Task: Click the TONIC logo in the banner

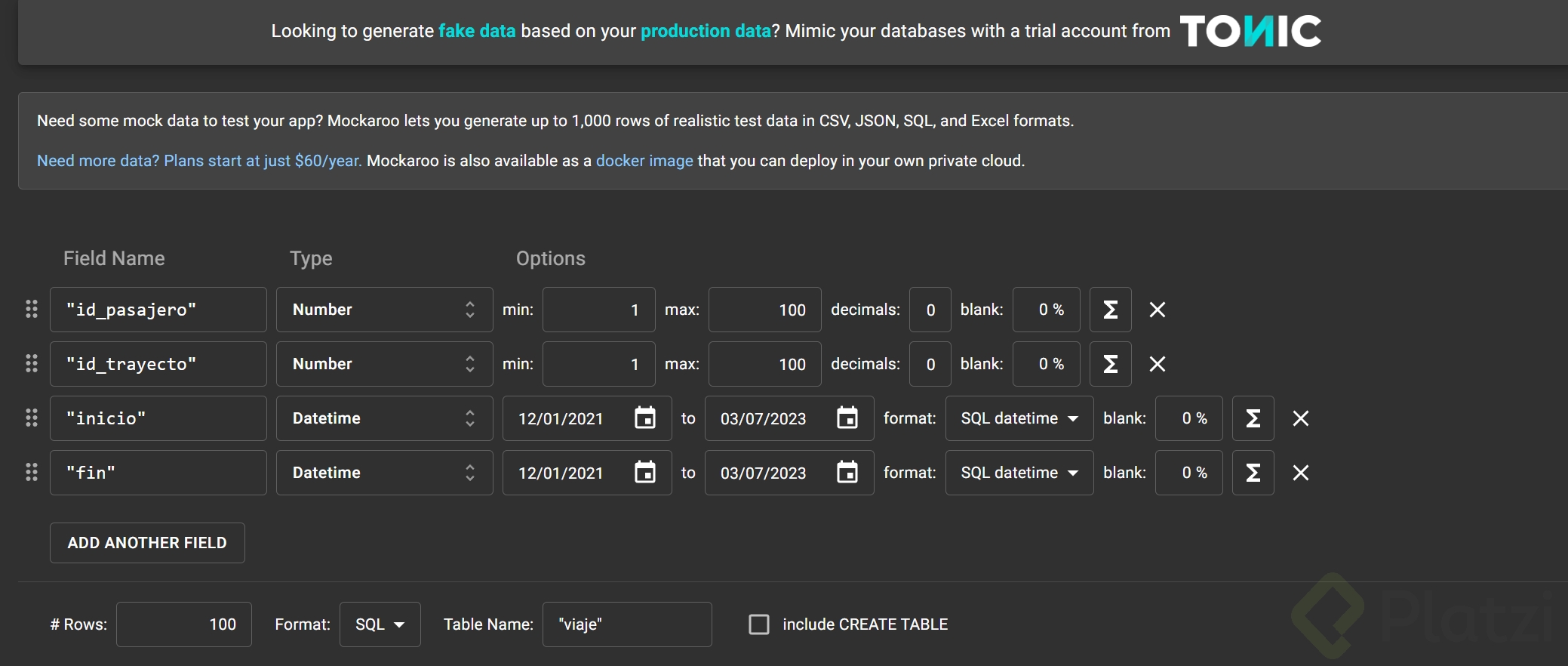Action: 1250,31
